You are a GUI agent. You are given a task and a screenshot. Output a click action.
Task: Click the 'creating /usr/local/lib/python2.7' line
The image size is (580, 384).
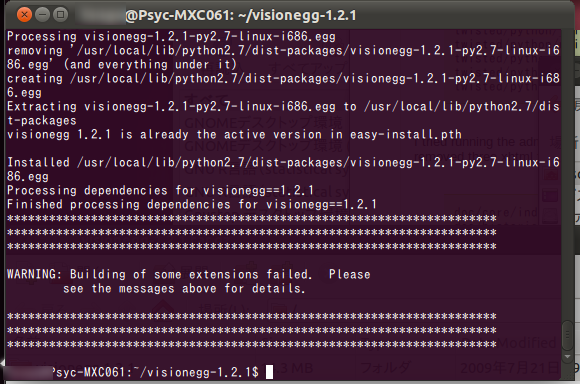point(283,78)
